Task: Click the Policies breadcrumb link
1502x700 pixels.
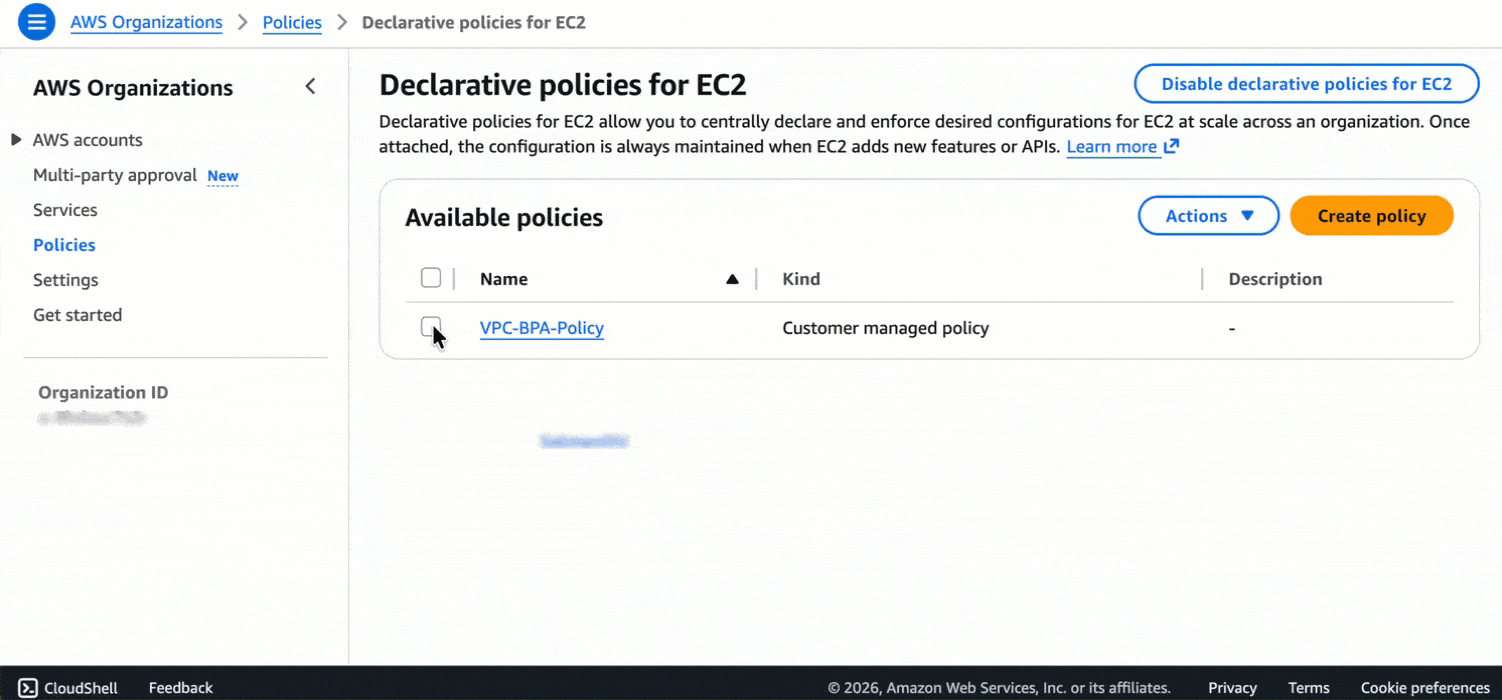Action: [x=292, y=22]
